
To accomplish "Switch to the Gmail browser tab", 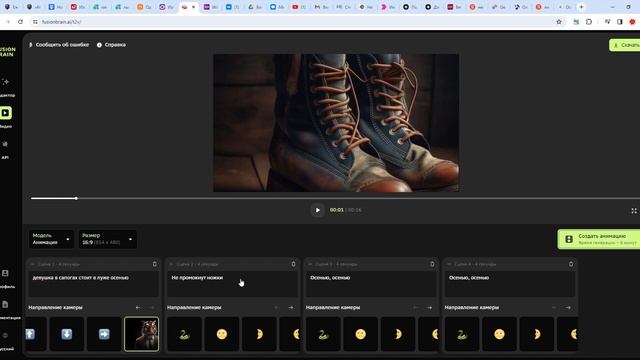I will point(321,7).
